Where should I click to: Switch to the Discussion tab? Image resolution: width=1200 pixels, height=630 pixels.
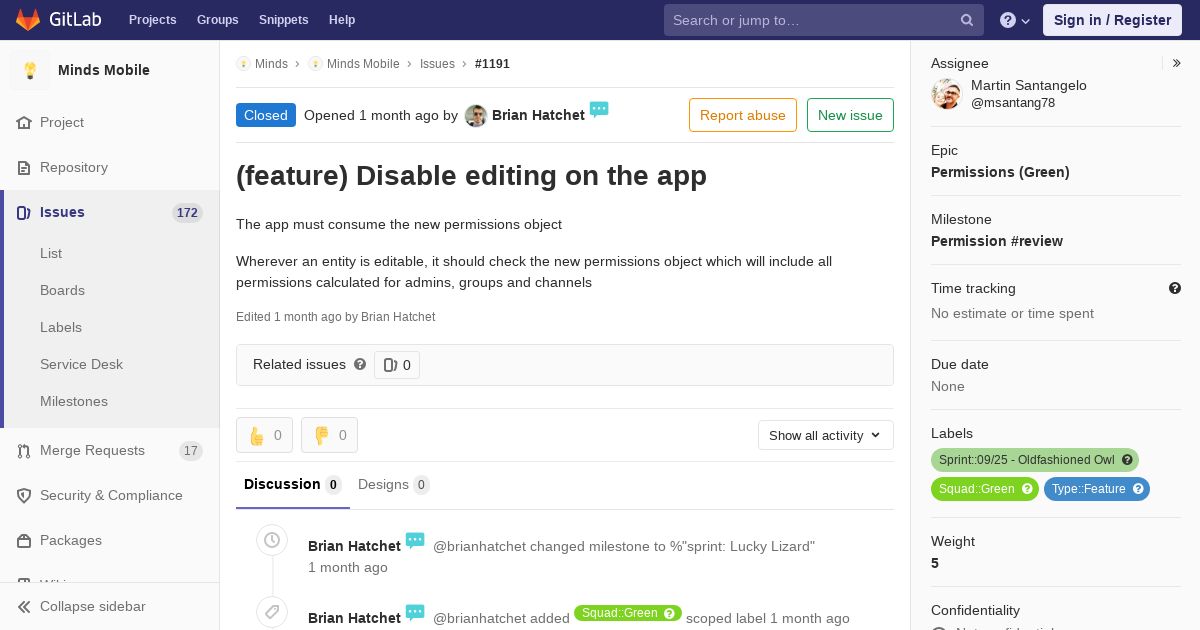click(293, 485)
